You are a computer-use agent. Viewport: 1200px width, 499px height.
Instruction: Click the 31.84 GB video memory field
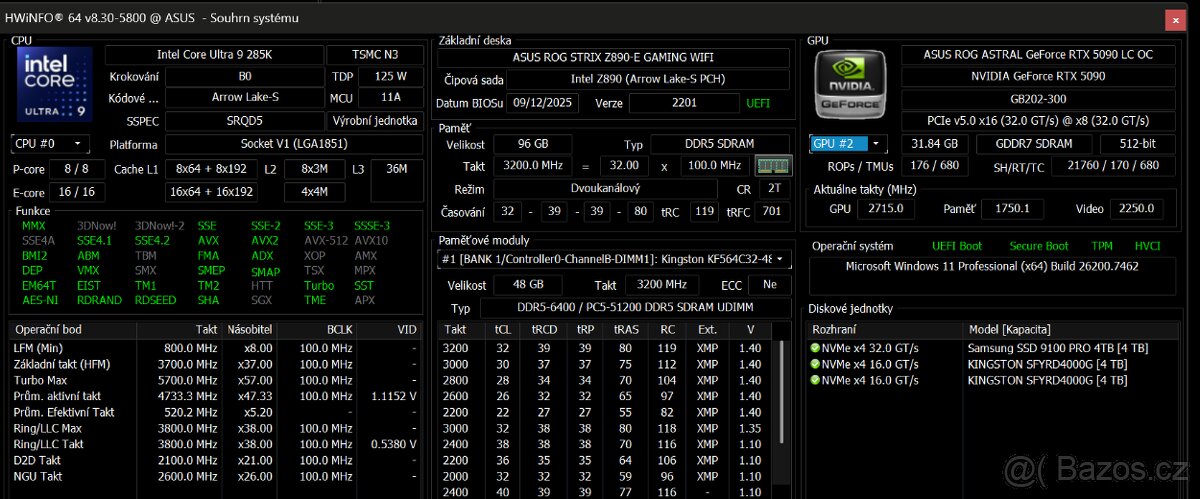pos(935,143)
